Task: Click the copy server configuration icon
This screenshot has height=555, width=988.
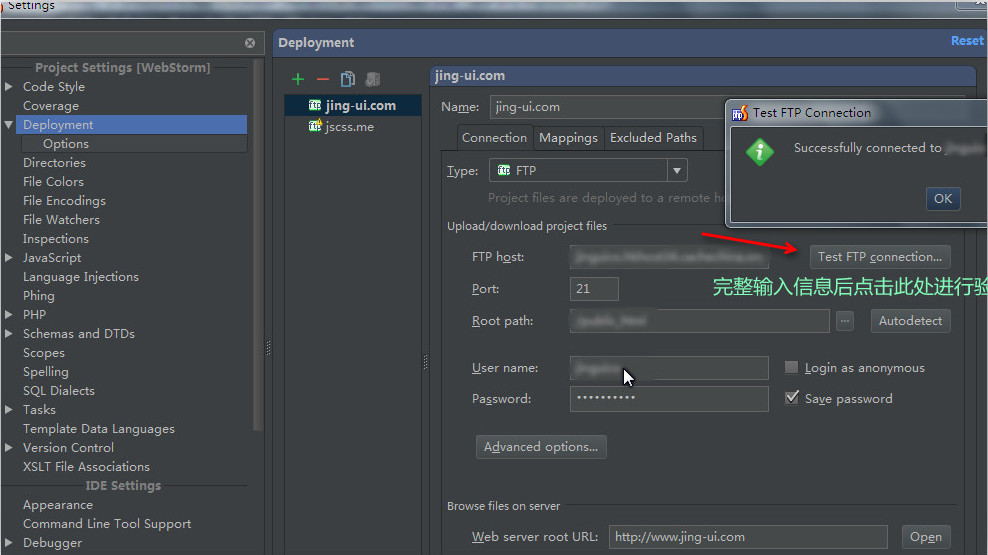Action: [x=348, y=79]
